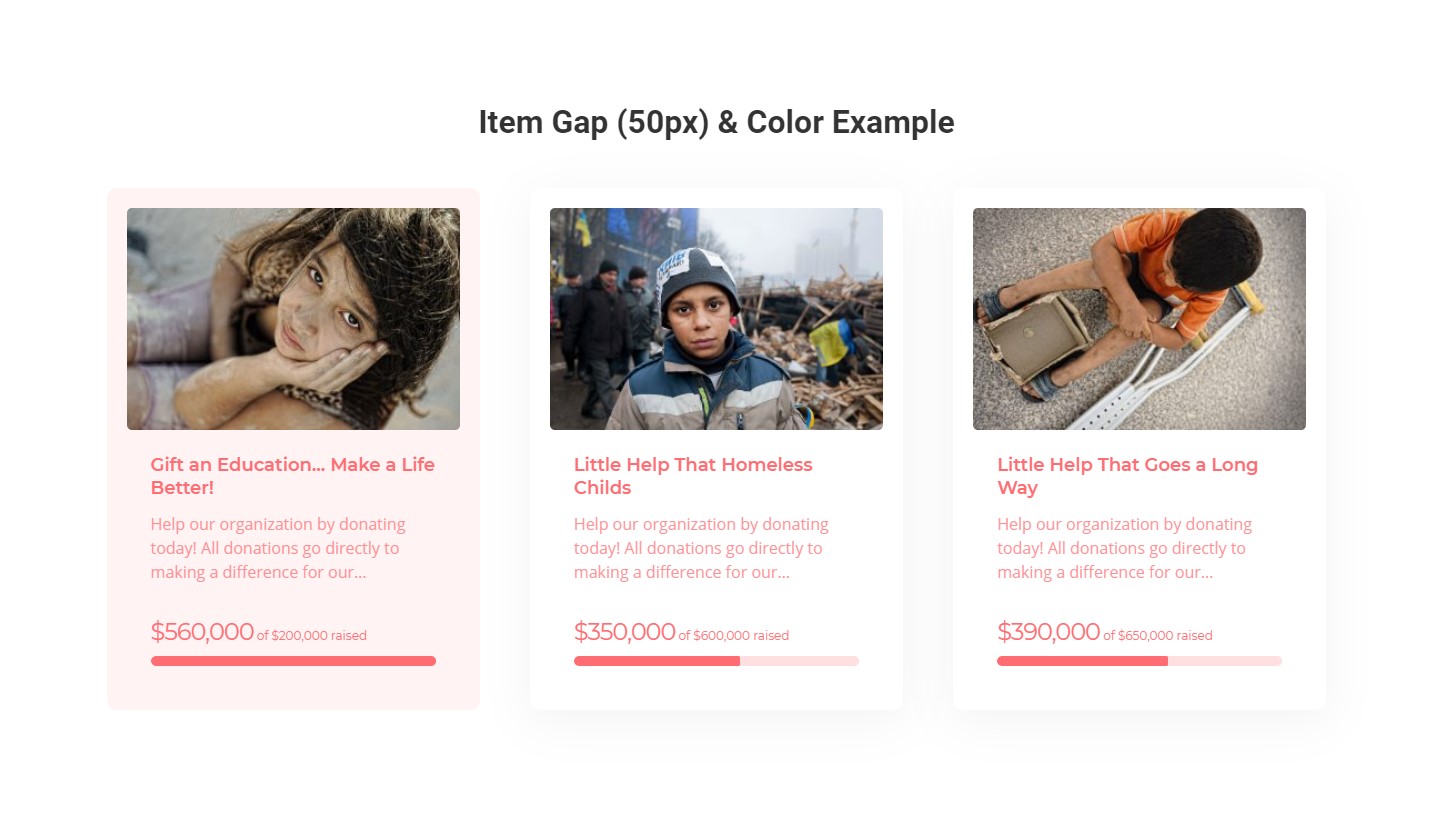The image size is (1452, 833).
Task: Open the boy in beanie hat photo
Action: (716, 319)
